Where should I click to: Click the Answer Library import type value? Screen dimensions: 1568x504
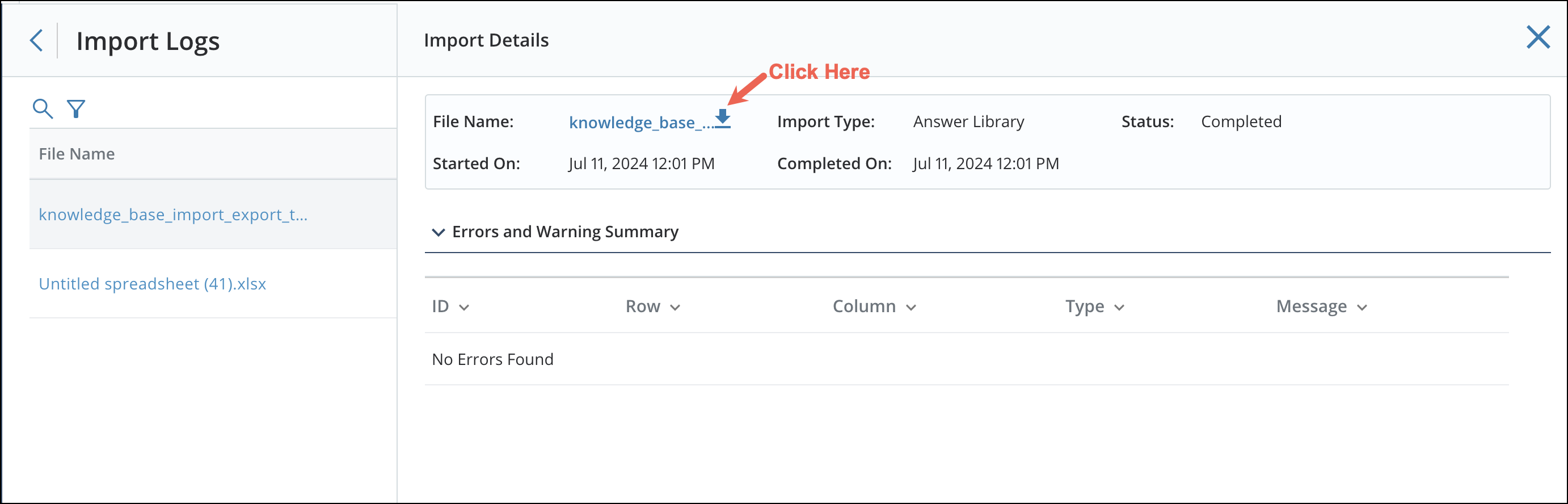(x=968, y=121)
